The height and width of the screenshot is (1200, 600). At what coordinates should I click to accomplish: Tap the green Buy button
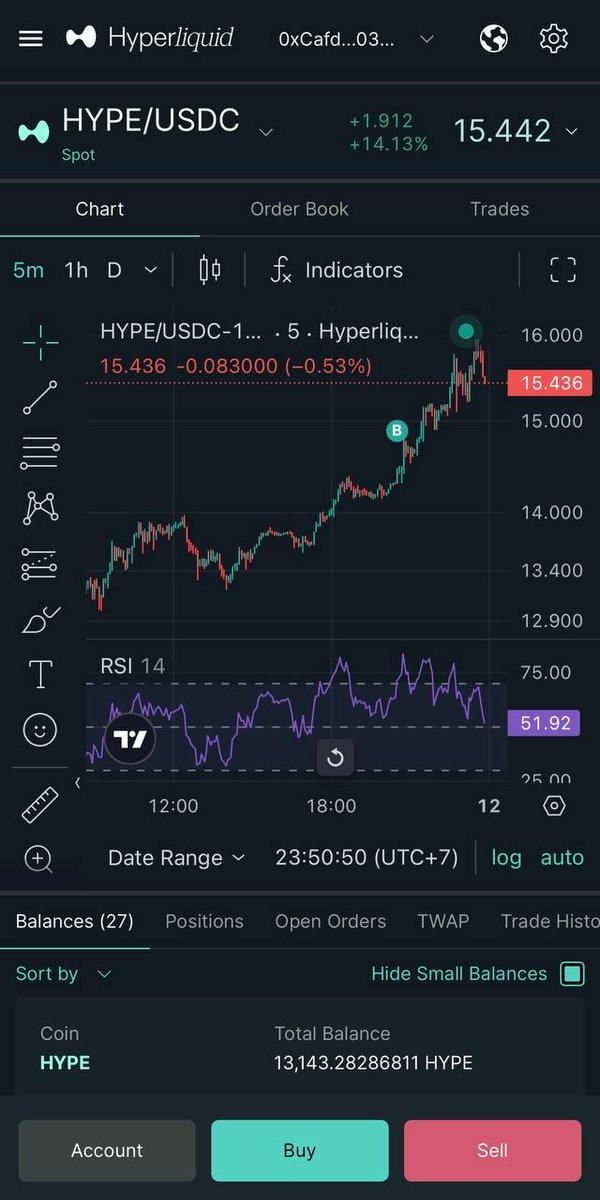click(300, 1151)
